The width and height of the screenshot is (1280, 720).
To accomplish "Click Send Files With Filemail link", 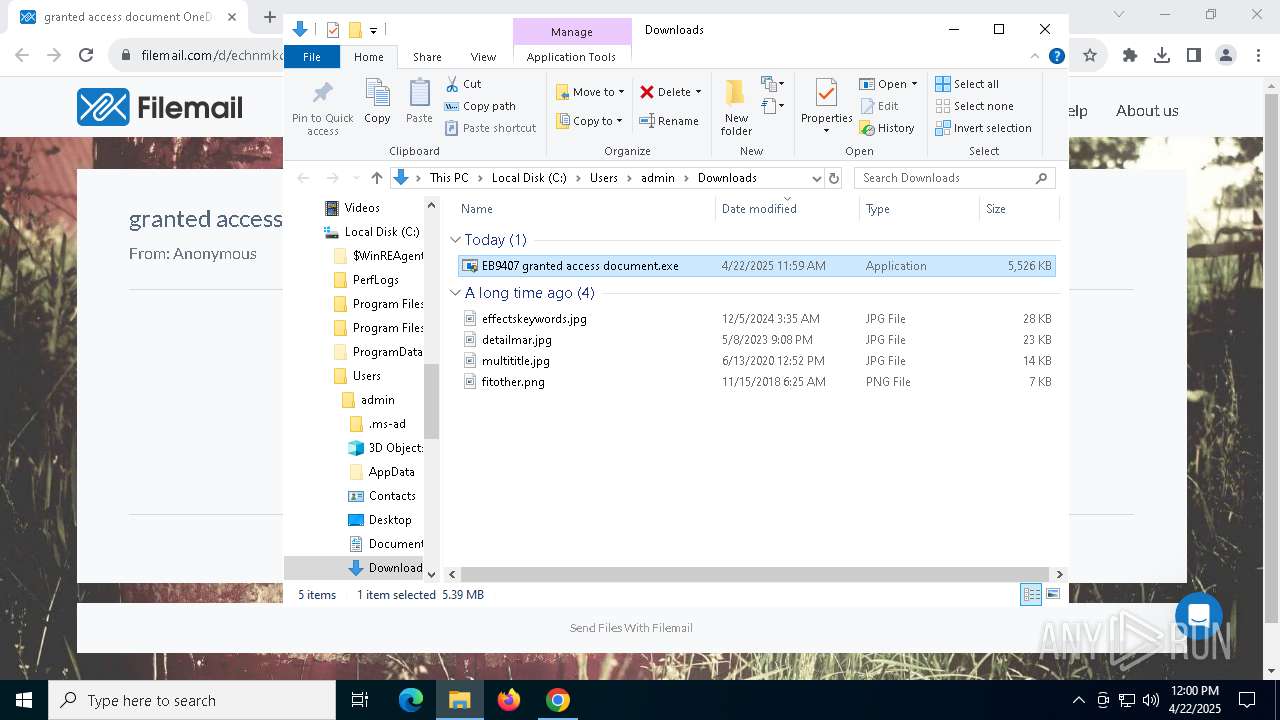I will (631, 628).
